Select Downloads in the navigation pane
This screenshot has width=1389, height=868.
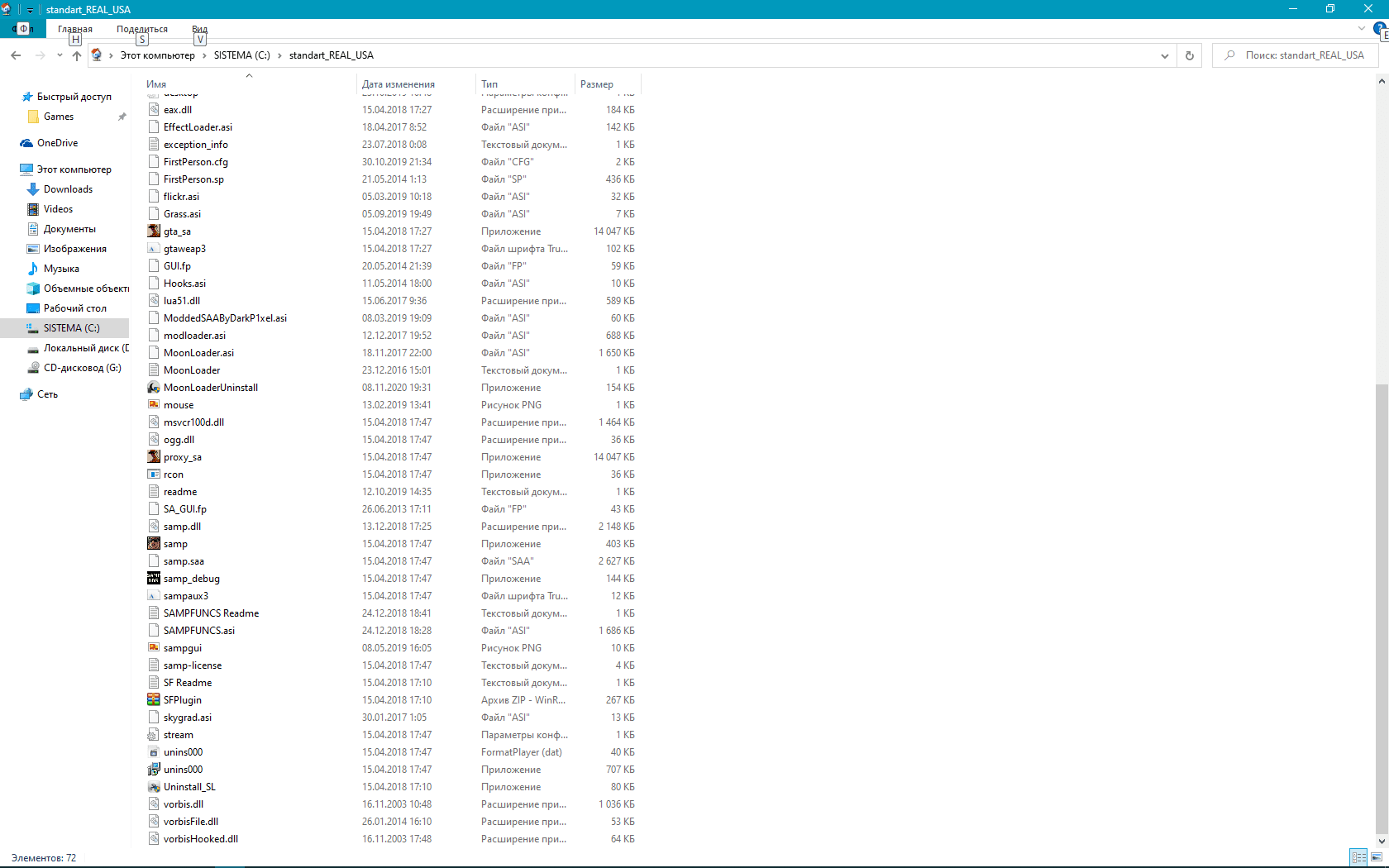tap(68, 189)
